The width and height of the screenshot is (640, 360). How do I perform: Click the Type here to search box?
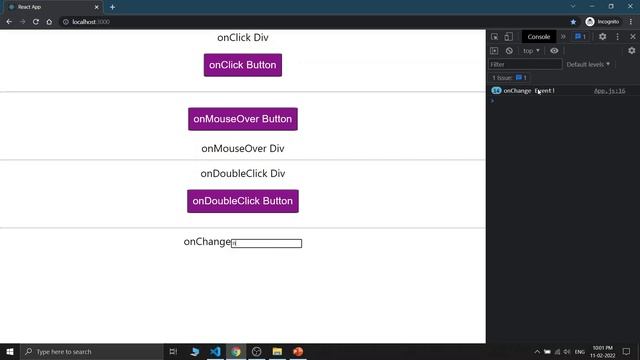92,351
